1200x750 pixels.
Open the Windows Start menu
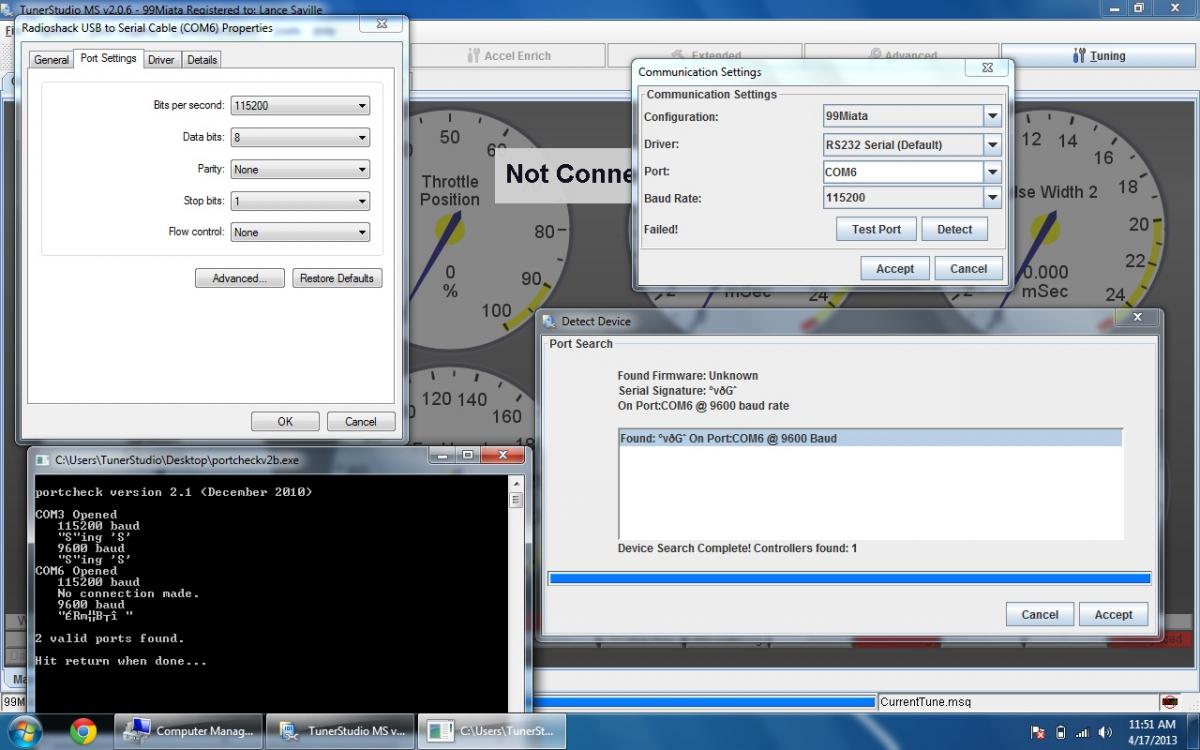pyautogui.click(x=25, y=731)
